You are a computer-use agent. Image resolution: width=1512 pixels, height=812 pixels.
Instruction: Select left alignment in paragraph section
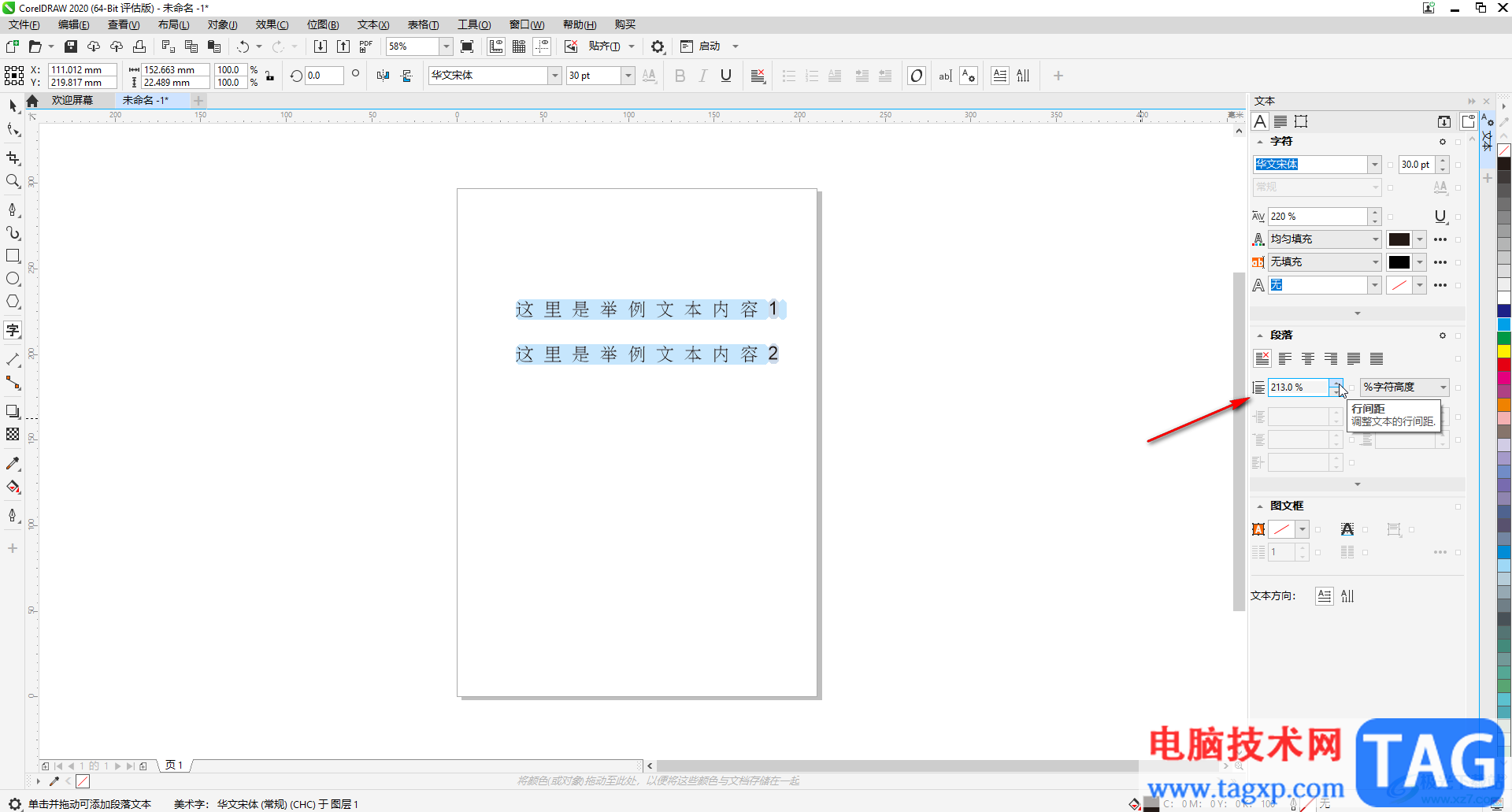tap(1285, 359)
